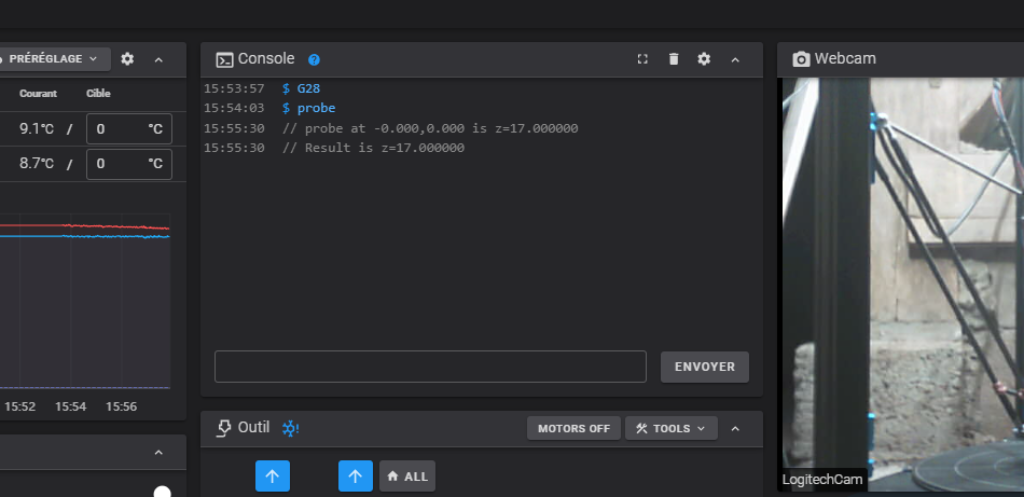
Task: Collapse the panel below temperature graph
Action: pyautogui.click(x=159, y=453)
